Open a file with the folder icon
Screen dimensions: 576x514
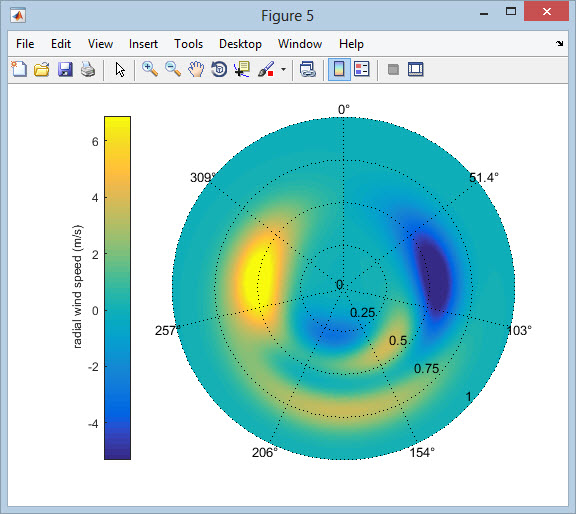[x=42, y=69]
